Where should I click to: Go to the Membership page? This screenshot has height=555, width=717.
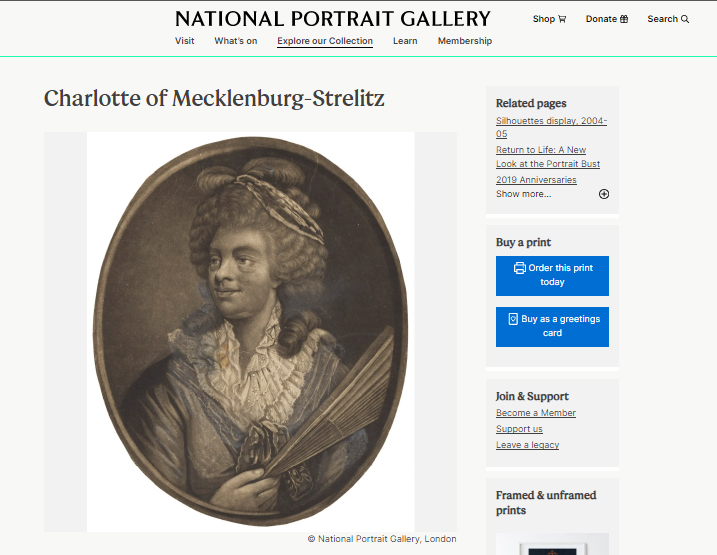[x=465, y=41]
